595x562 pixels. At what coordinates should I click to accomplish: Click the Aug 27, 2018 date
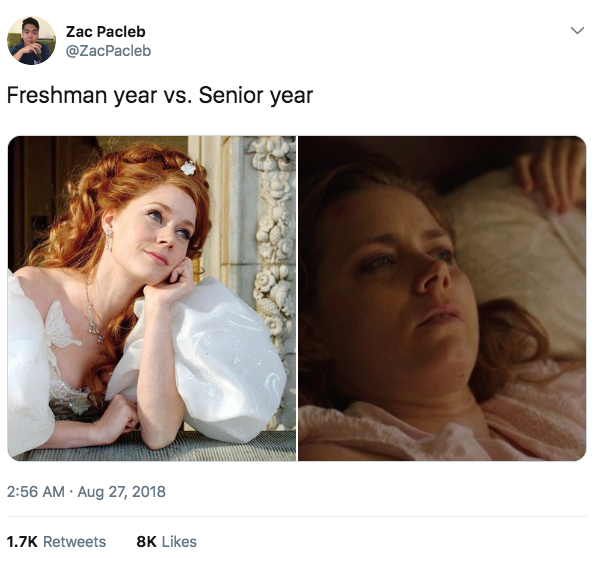coord(121,492)
